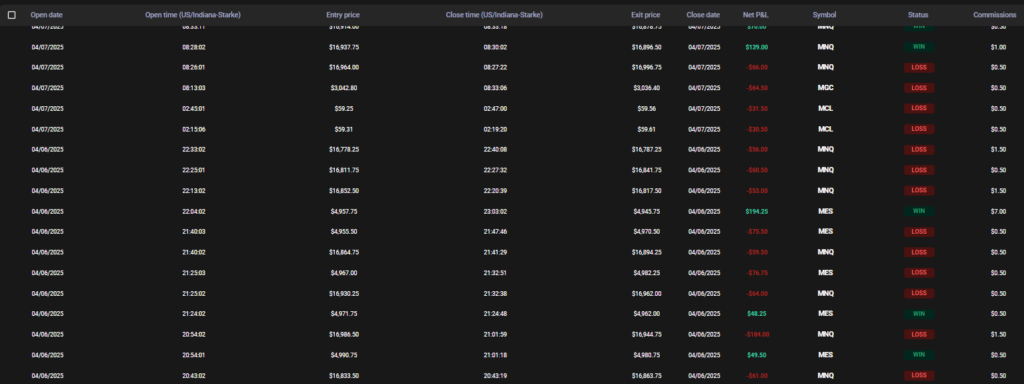Select the LOSS badge on MGC row
The image size is (1024, 384).
pos(919,88)
